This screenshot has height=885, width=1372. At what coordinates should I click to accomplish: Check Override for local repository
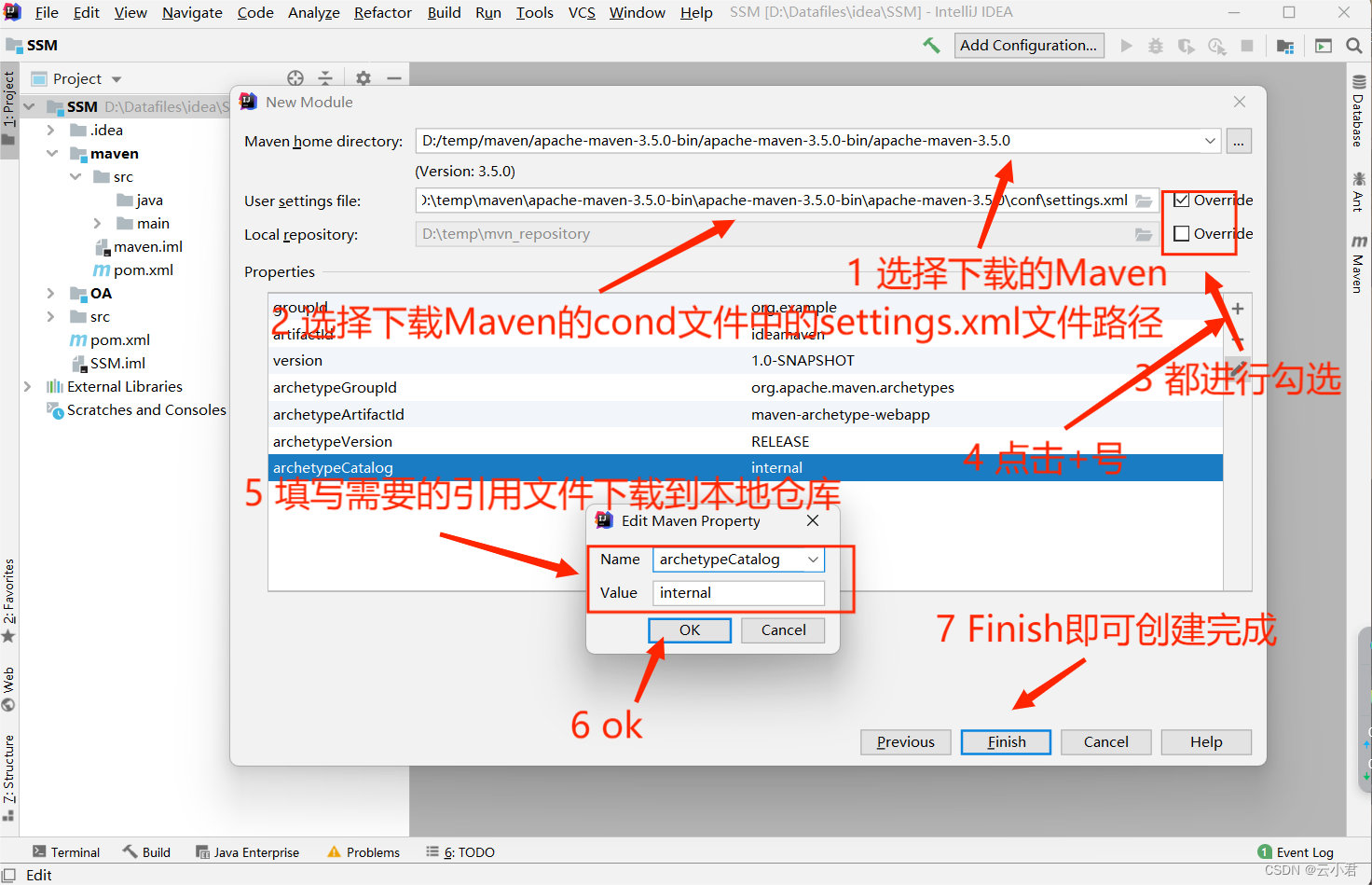1182,233
